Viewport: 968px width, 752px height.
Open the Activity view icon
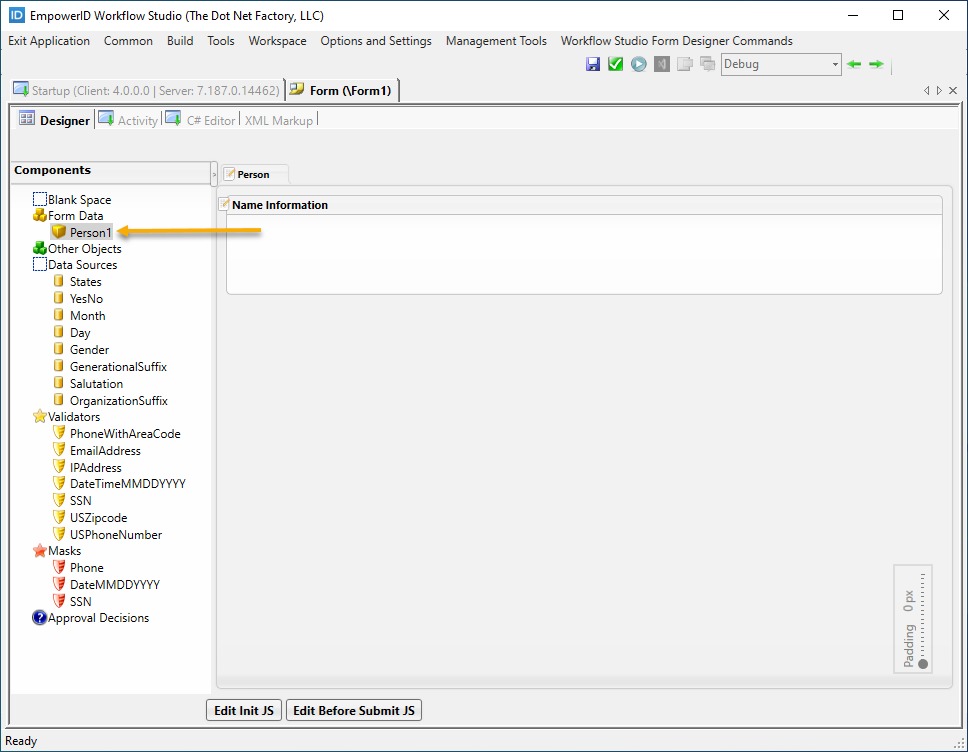pyautogui.click(x=106, y=119)
